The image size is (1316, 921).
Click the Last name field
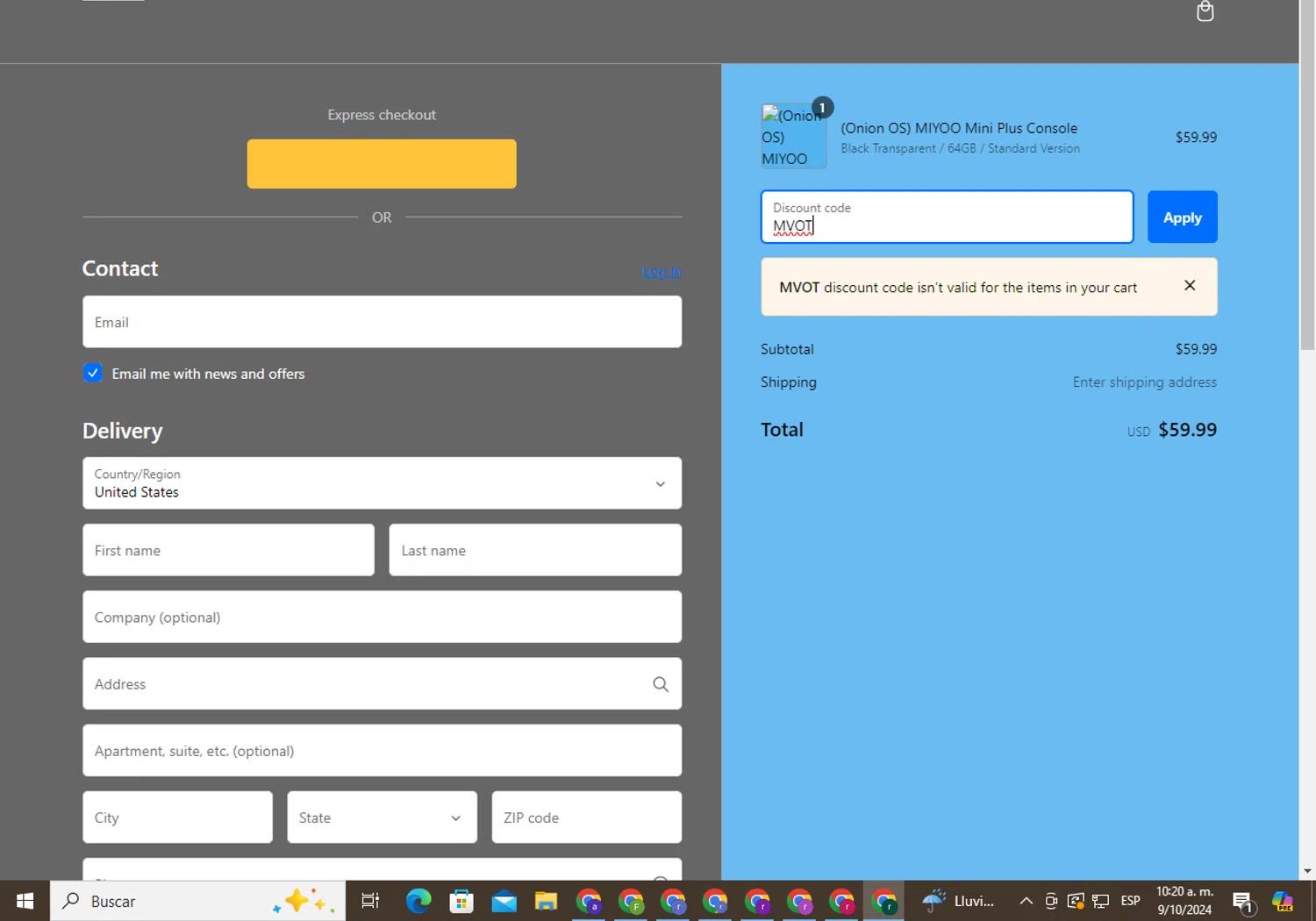click(x=535, y=550)
